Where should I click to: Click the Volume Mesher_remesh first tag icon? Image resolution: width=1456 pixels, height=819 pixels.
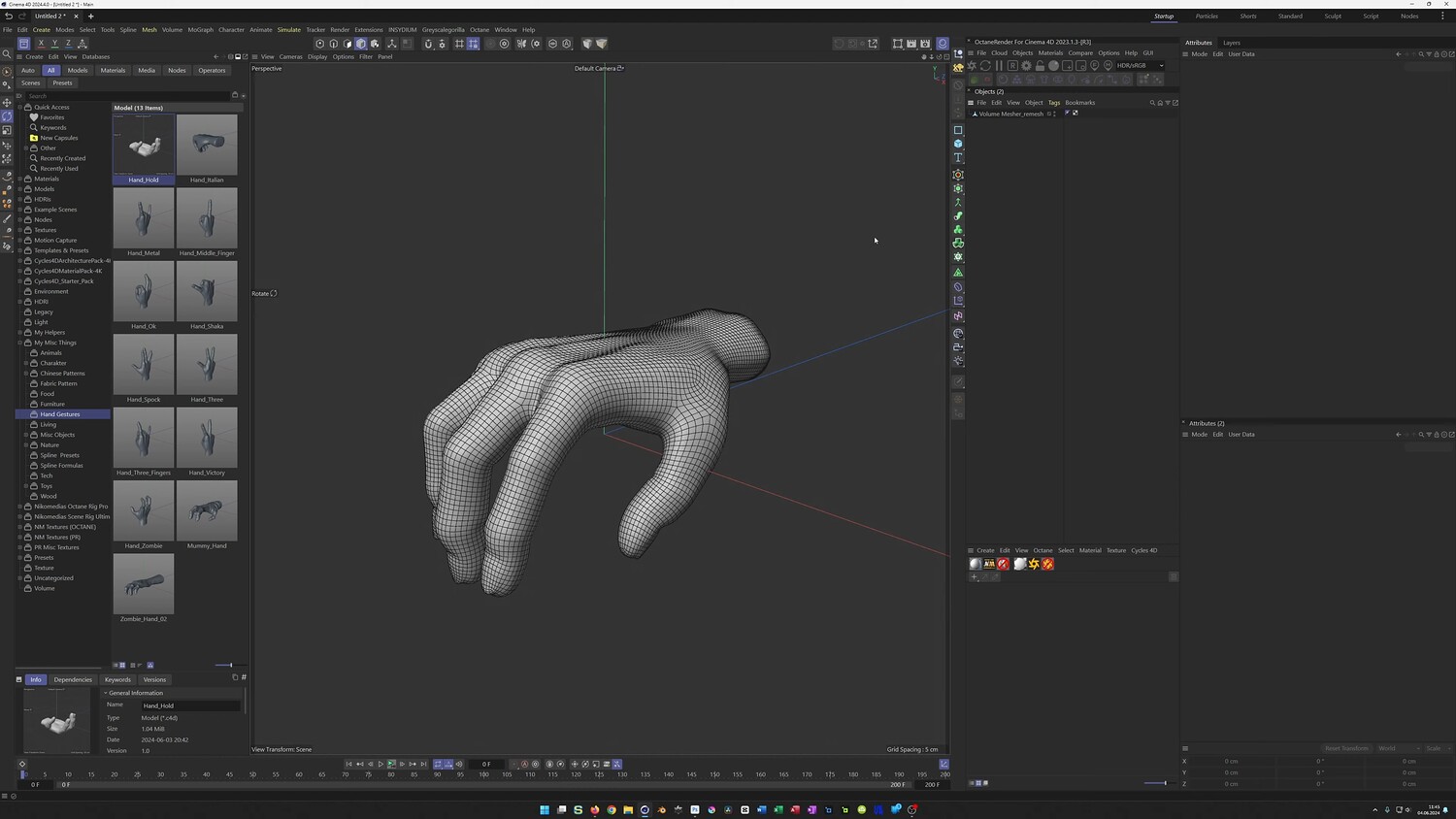[1067, 114]
